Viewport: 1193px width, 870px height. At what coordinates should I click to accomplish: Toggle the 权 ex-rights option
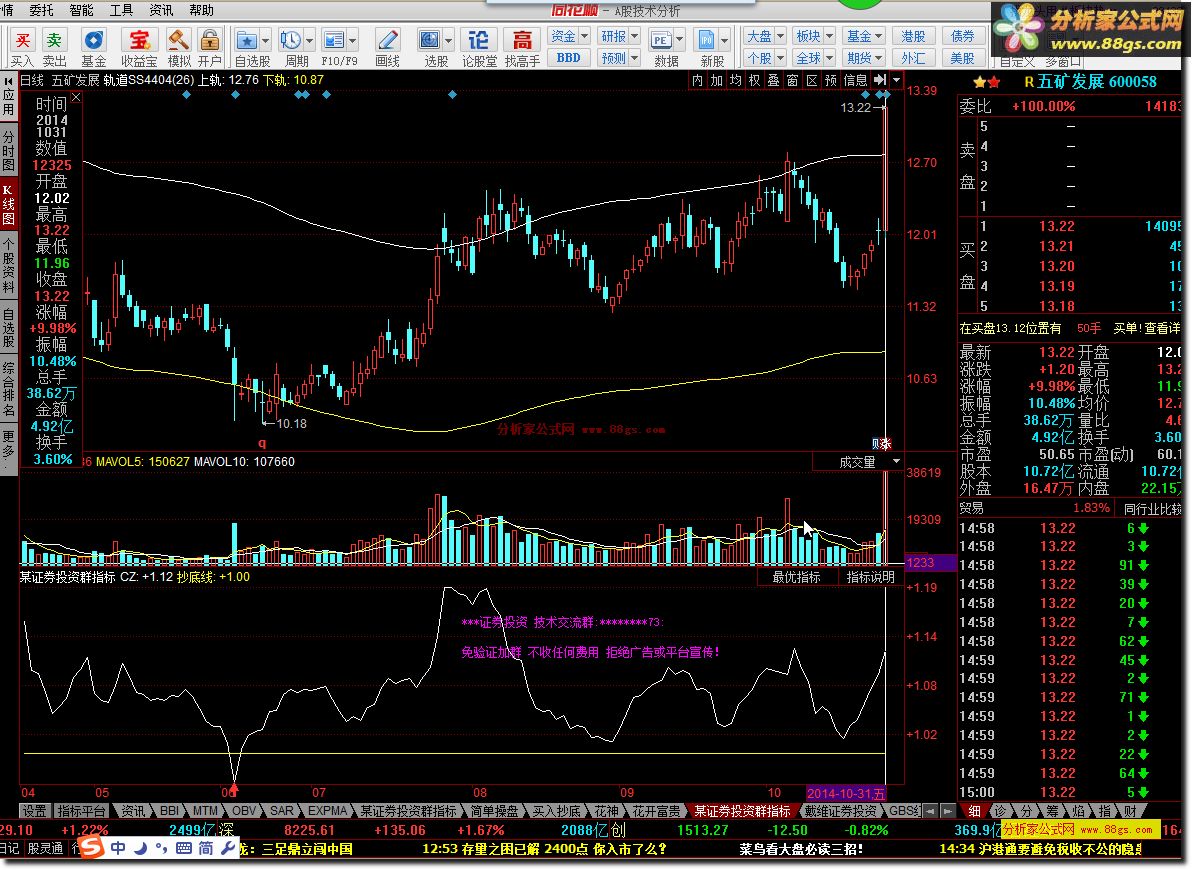click(755, 80)
